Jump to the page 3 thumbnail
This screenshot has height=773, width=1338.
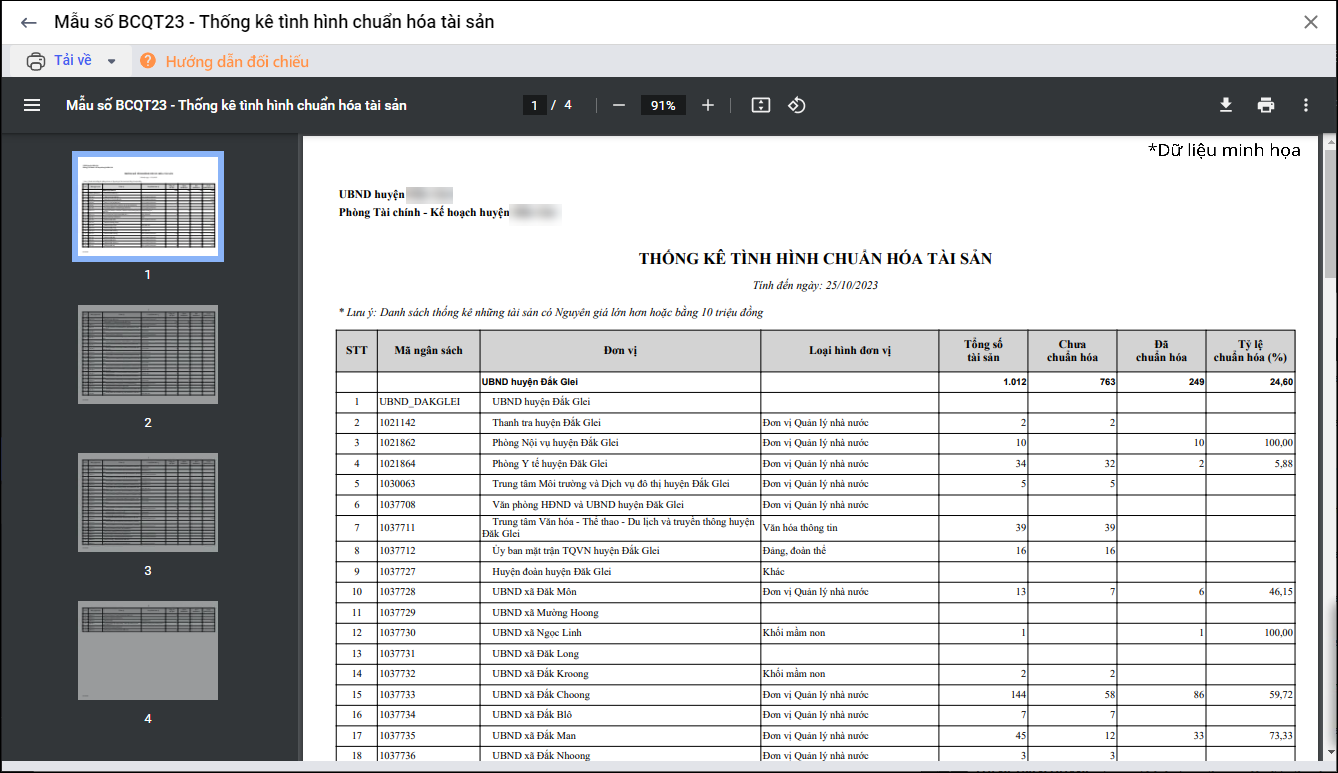pos(148,502)
